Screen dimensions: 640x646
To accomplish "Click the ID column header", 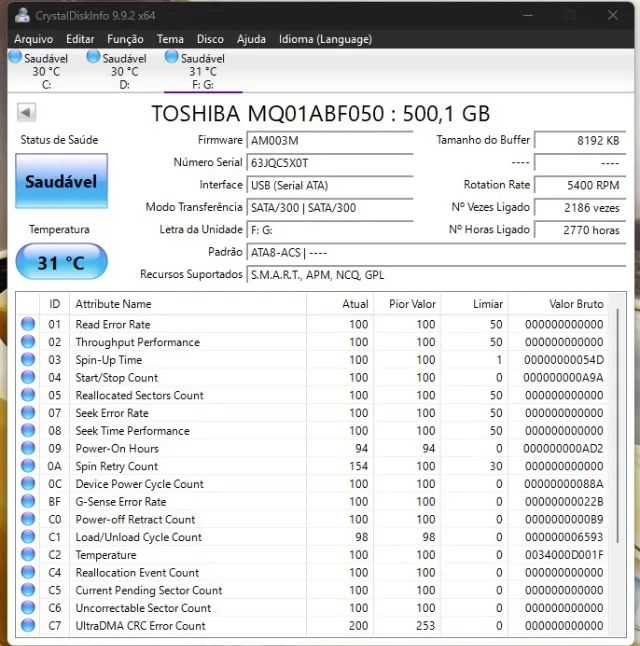I will pyautogui.click(x=54, y=304).
